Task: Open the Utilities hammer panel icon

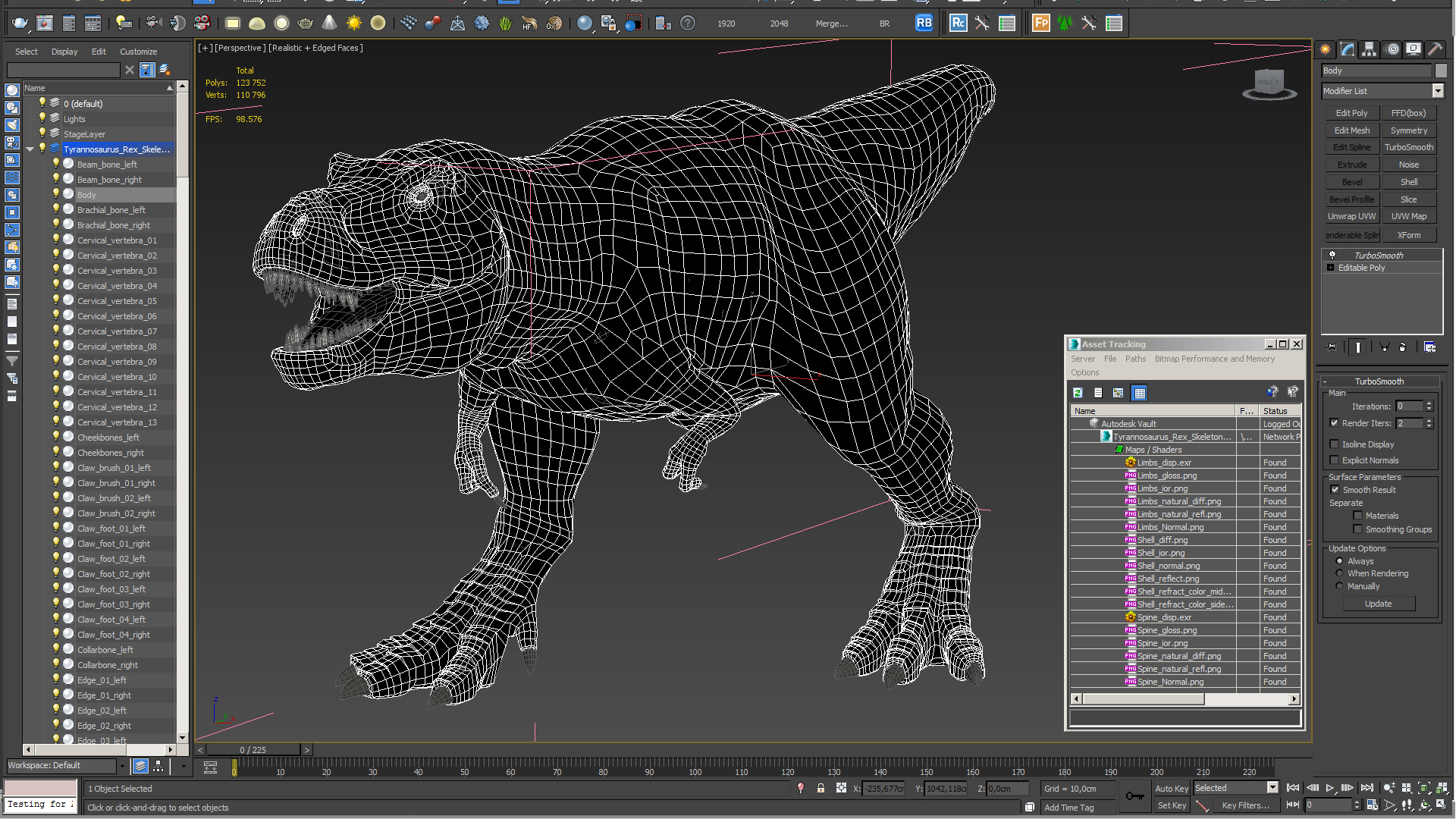Action: point(1436,49)
